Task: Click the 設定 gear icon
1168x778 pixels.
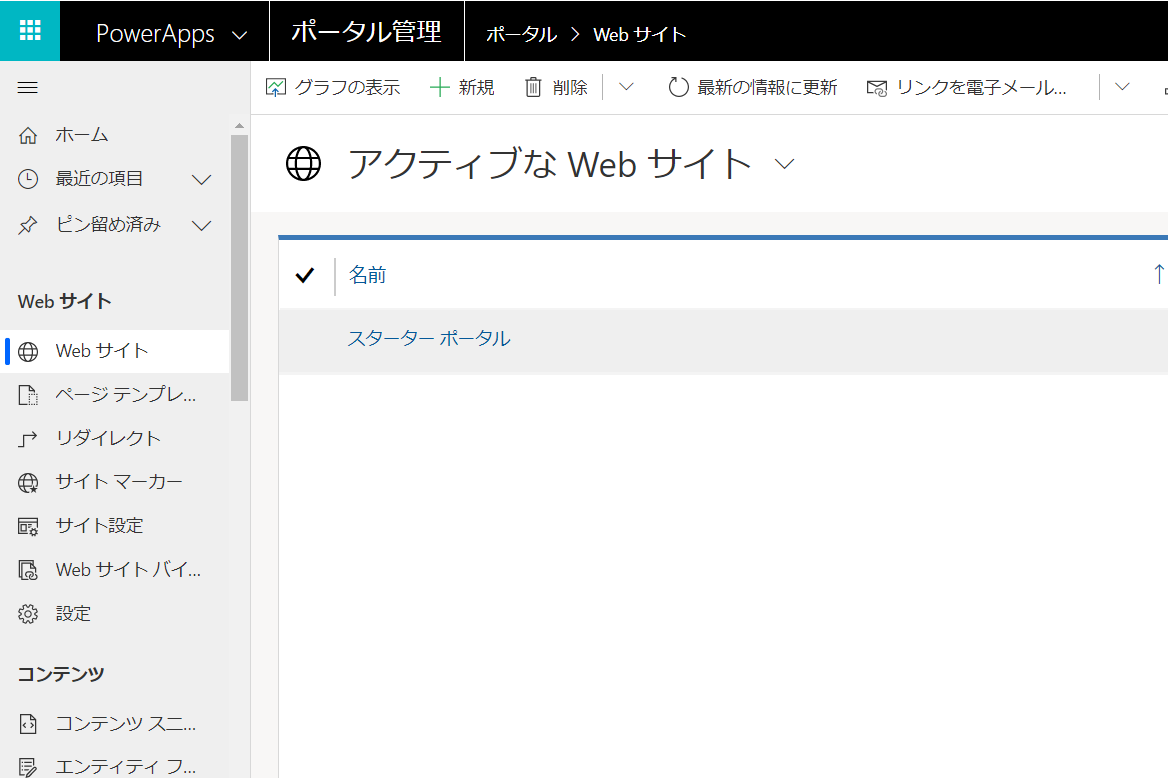Action: coord(28,614)
